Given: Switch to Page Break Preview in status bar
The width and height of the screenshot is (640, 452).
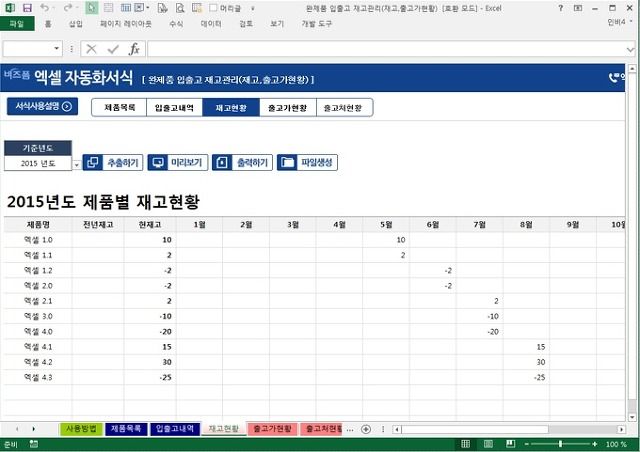Looking at the screenshot, I should [510, 444].
